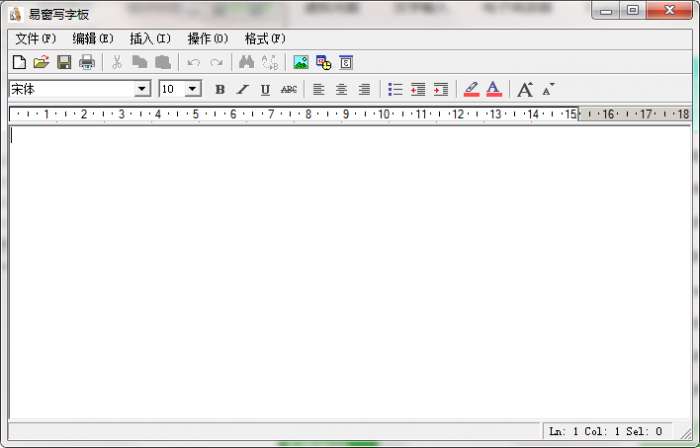
Task: Copy the selected text
Action: 140,62
